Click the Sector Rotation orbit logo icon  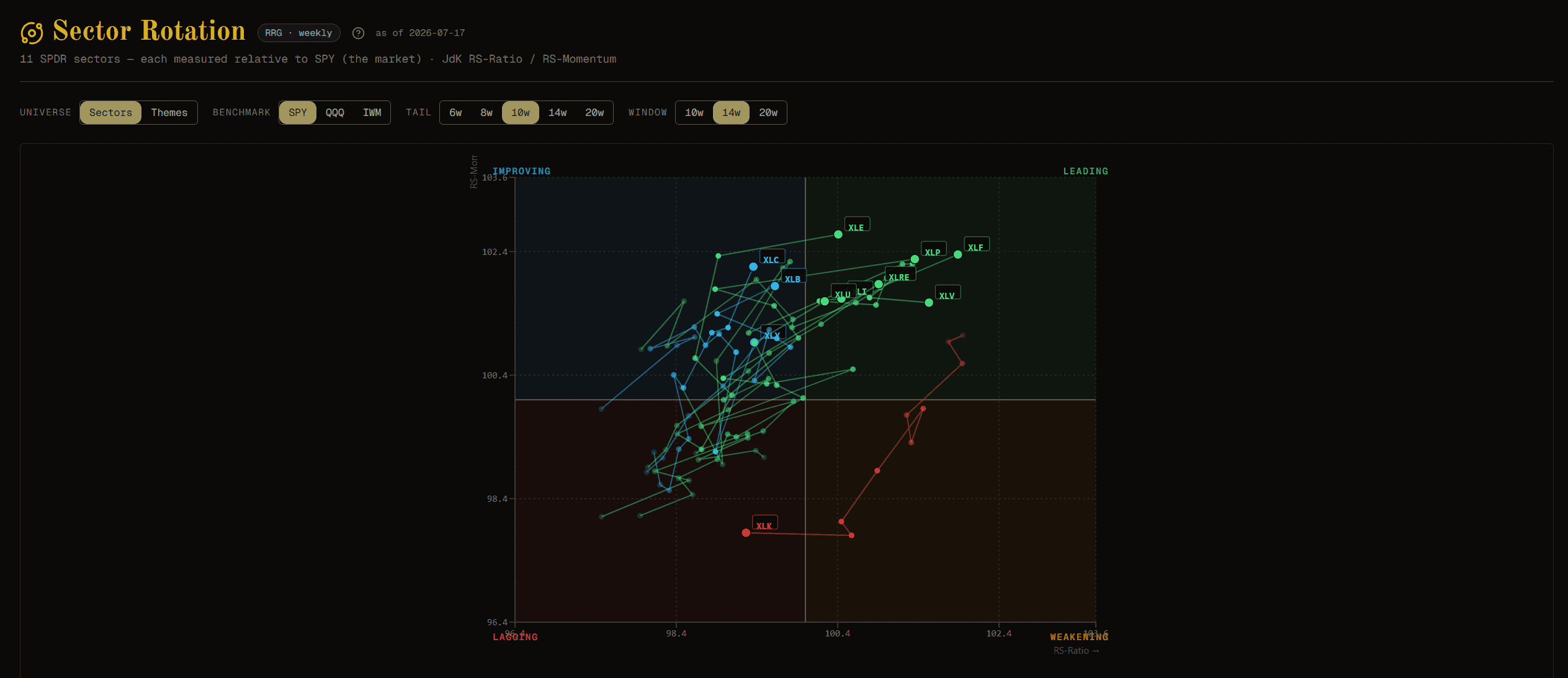[32, 32]
